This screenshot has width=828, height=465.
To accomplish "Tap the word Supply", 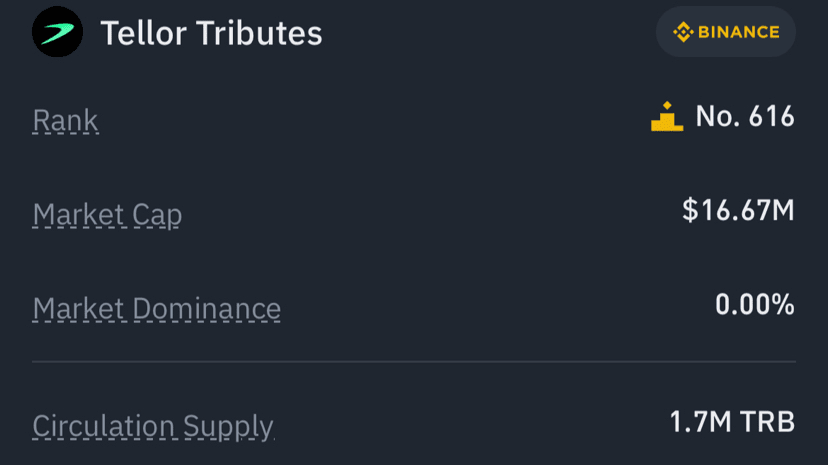I will 227,426.
